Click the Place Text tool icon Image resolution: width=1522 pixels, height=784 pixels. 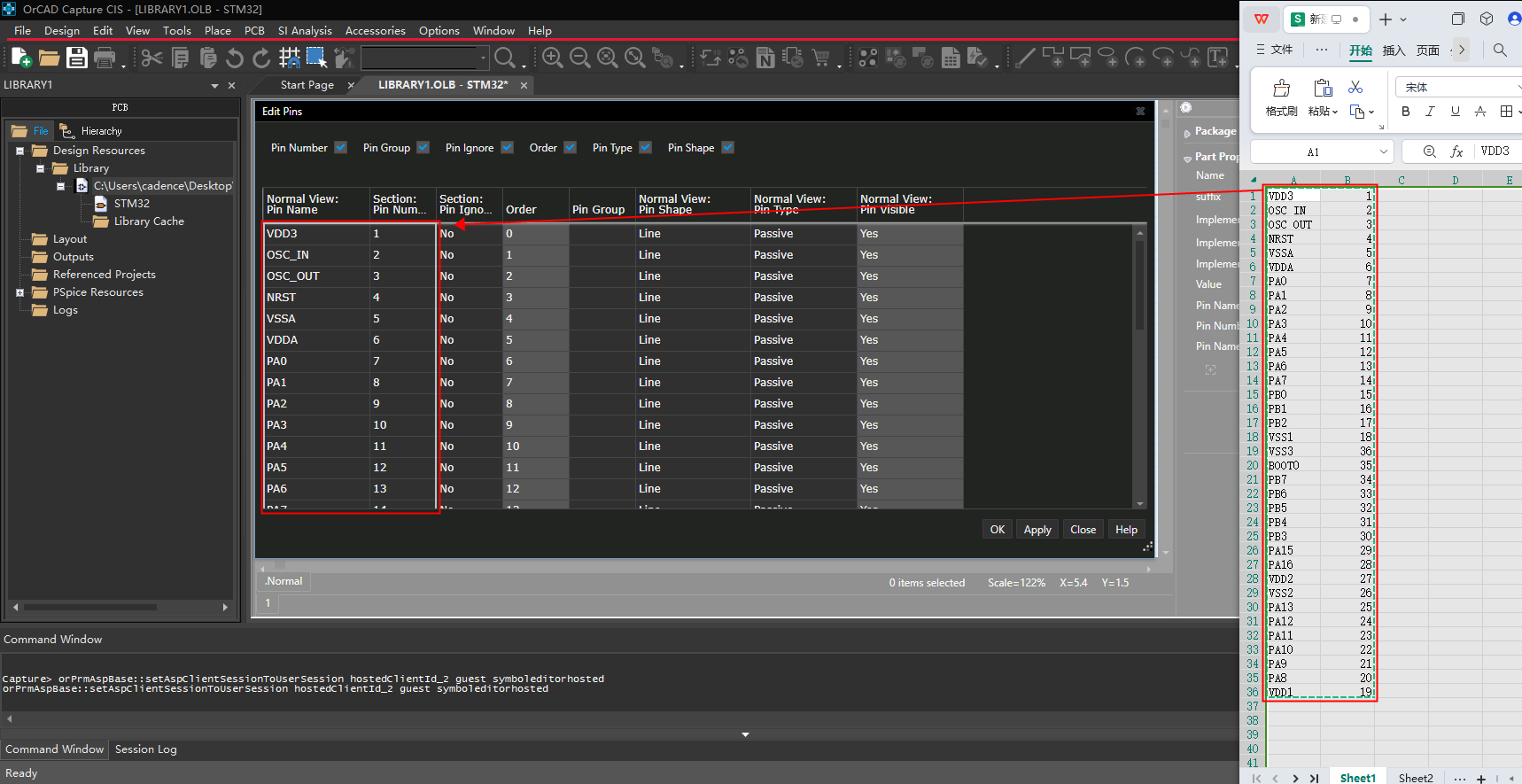click(1218, 58)
